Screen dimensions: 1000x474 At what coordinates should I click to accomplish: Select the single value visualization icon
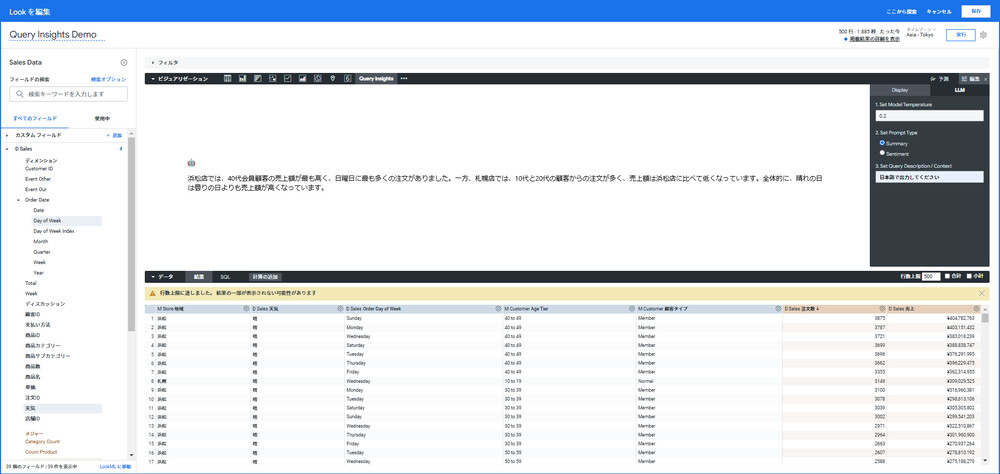click(x=347, y=78)
